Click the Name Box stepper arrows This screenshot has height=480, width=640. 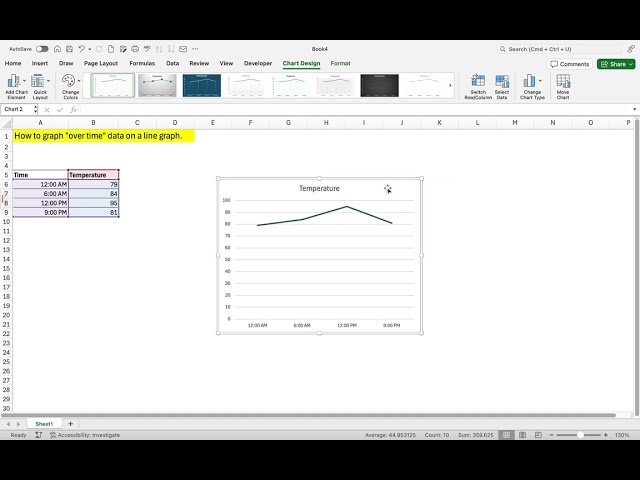[x=36, y=109]
